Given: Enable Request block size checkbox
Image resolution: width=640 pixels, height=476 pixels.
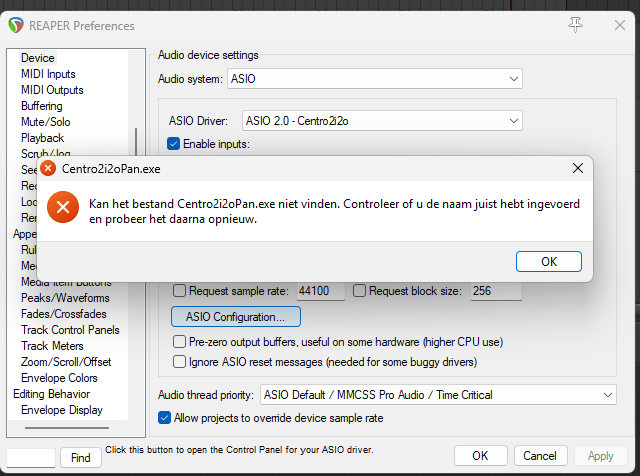Looking at the screenshot, I should [359, 291].
